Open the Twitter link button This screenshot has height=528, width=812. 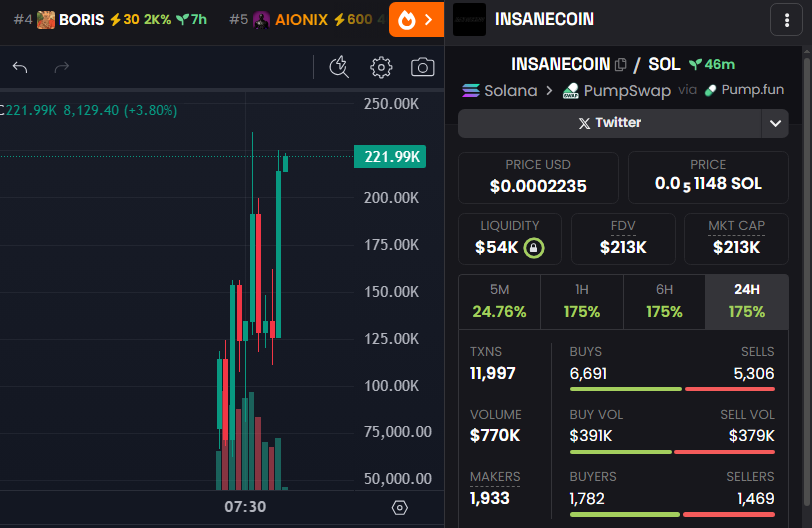point(610,123)
